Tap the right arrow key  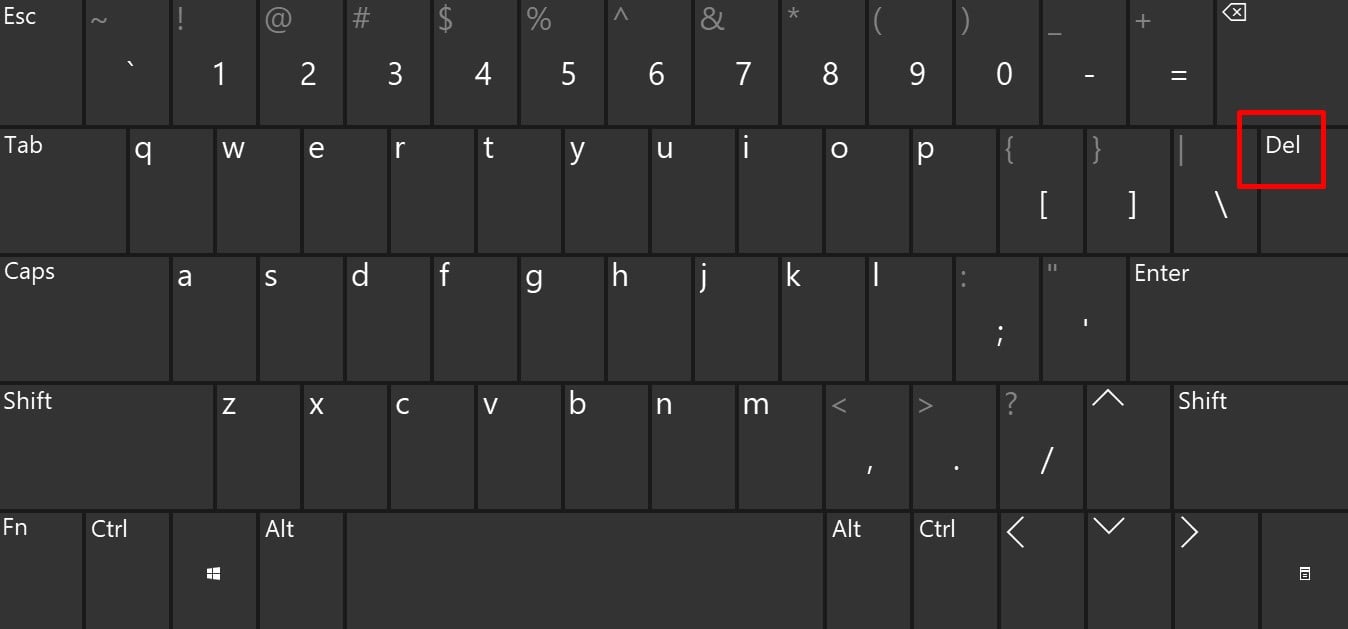click(x=1215, y=573)
